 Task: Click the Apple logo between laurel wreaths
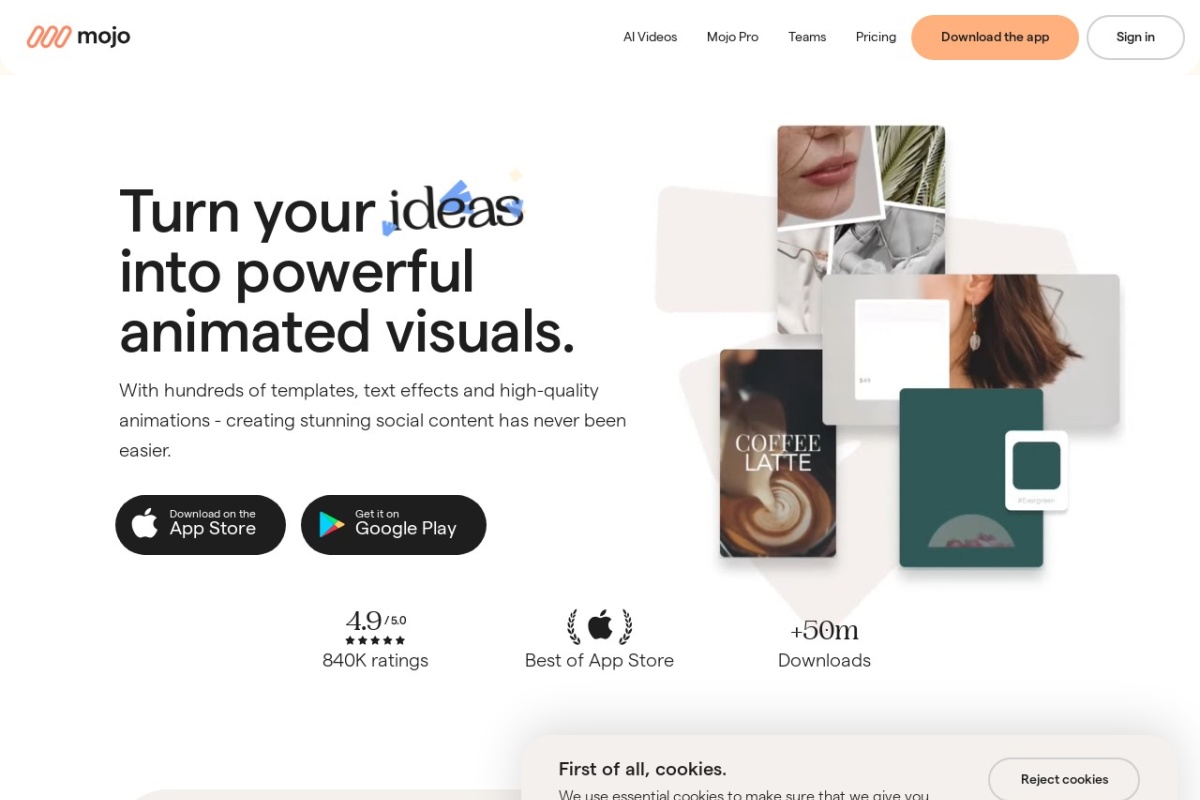(x=600, y=626)
